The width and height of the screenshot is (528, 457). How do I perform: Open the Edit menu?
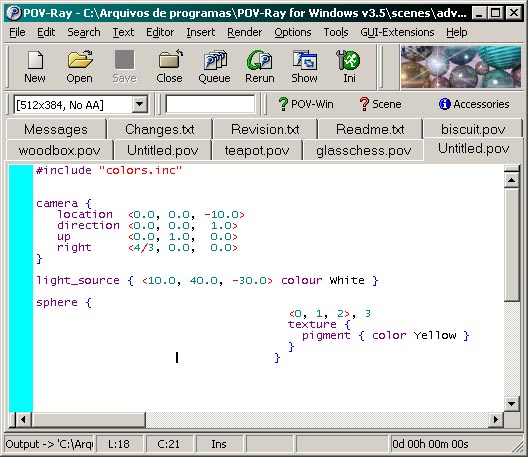coord(46,32)
